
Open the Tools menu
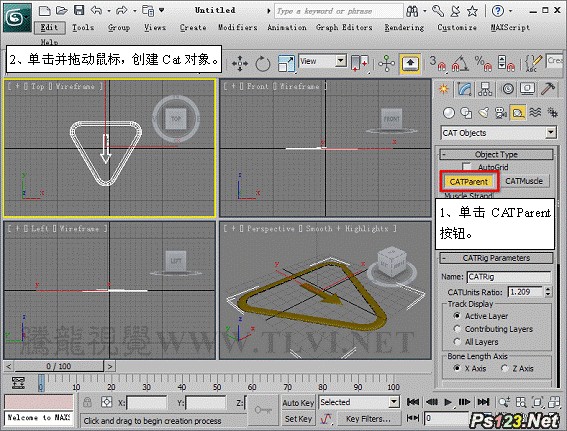[83, 27]
